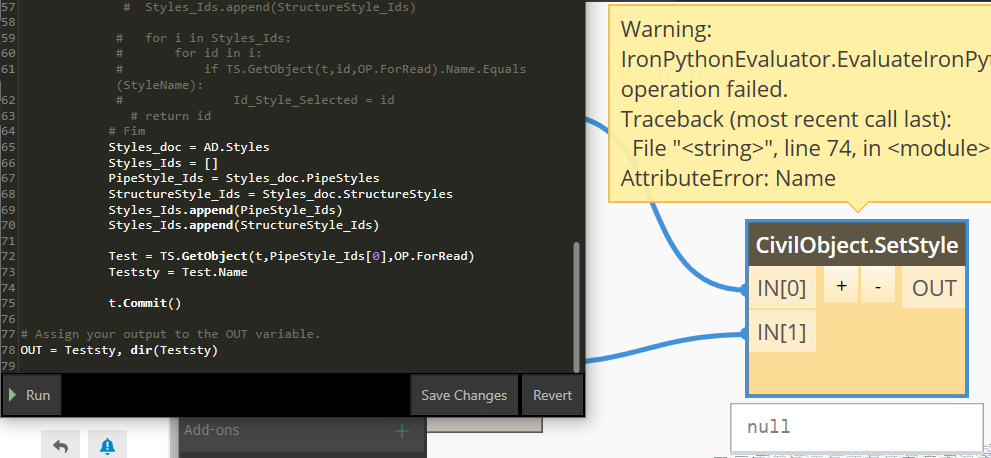Screen dimensions: 991x458
Task: Remove an input port with minus button
Action: coord(878,286)
